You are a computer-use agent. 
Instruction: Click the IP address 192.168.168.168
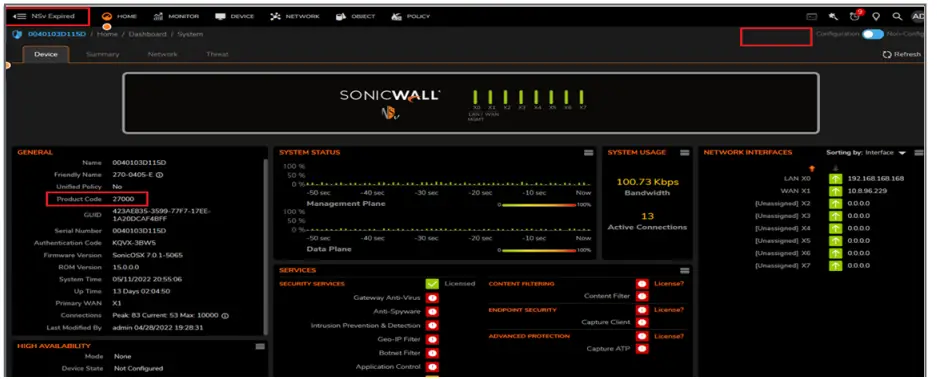875,179
